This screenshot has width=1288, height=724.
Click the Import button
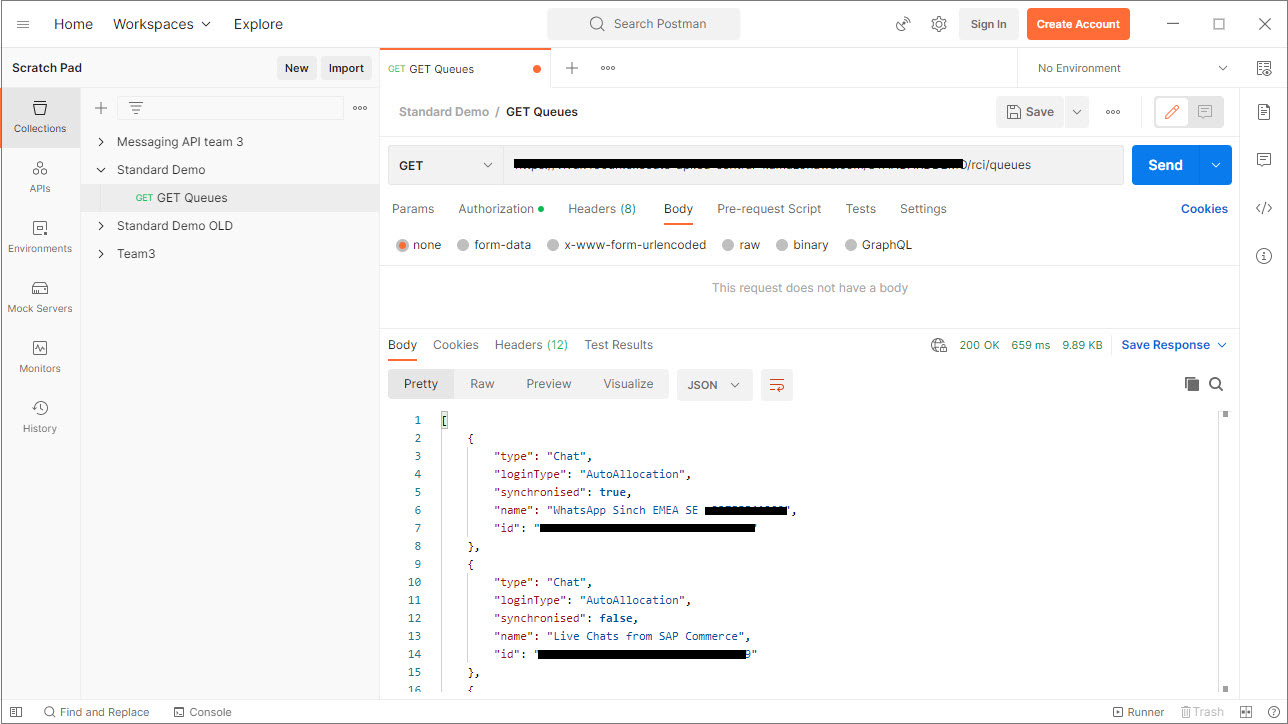346,68
